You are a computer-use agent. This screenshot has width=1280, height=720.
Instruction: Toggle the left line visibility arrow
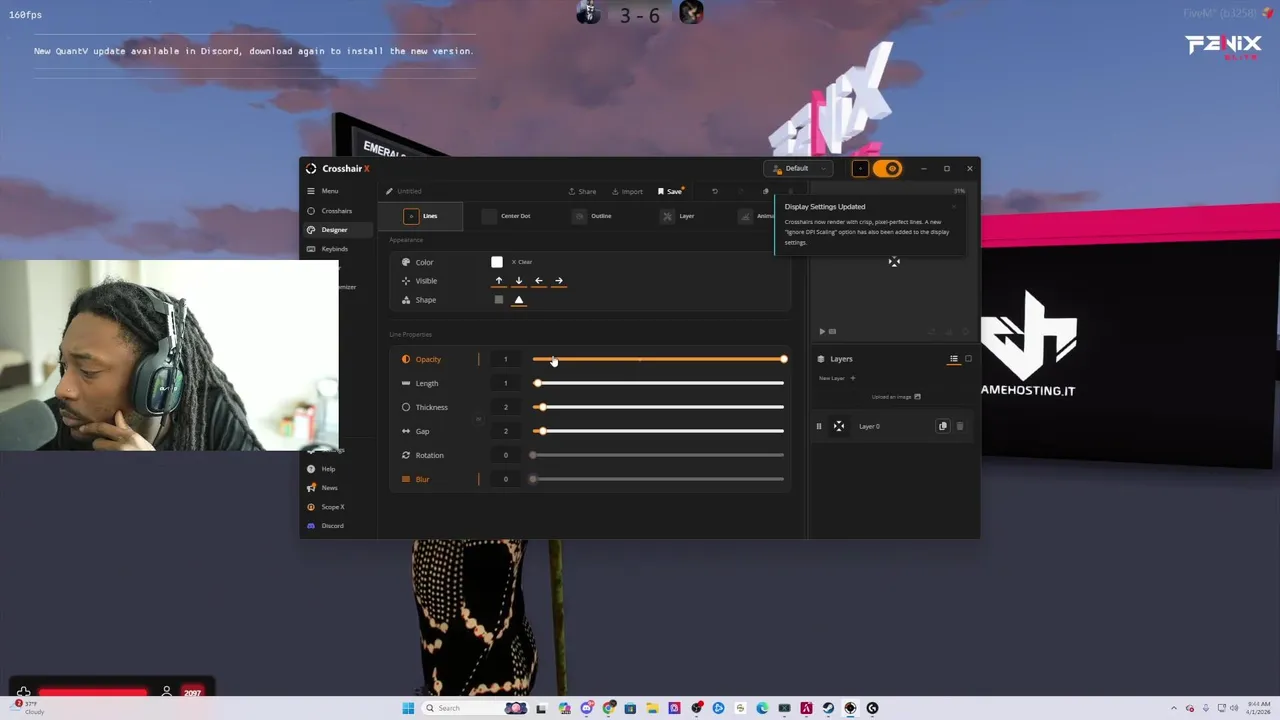point(538,281)
